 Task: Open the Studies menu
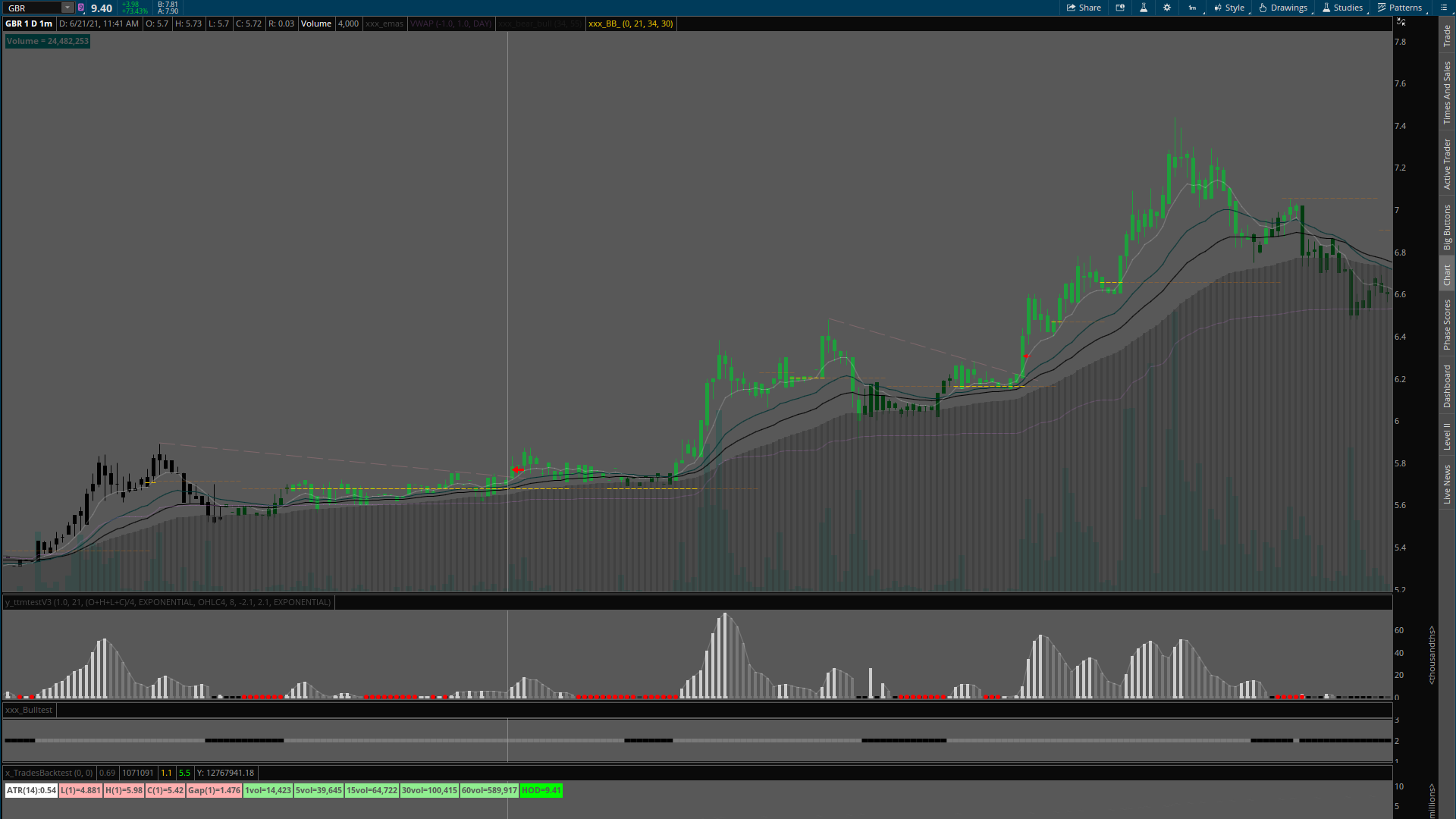[x=1342, y=8]
